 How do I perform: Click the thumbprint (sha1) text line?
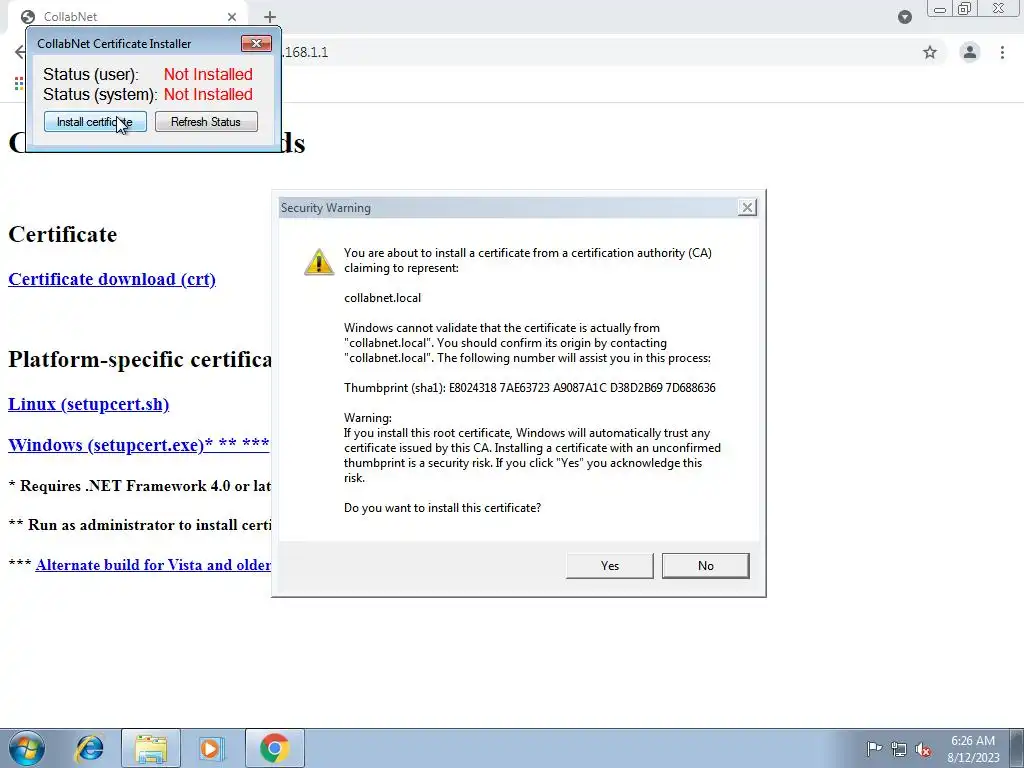tap(530, 388)
